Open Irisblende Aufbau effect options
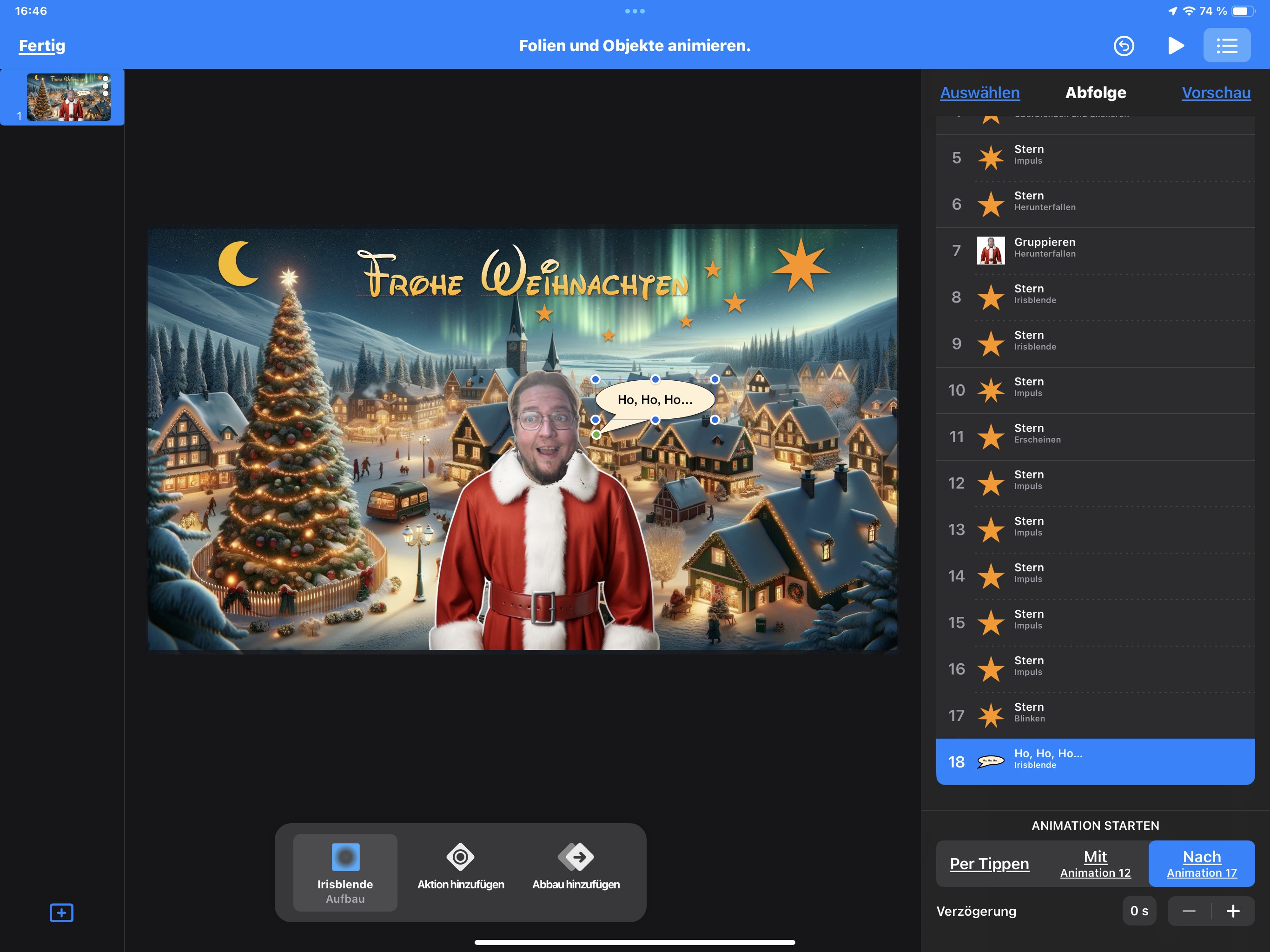The image size is (1270, 952). coord(345,873)
